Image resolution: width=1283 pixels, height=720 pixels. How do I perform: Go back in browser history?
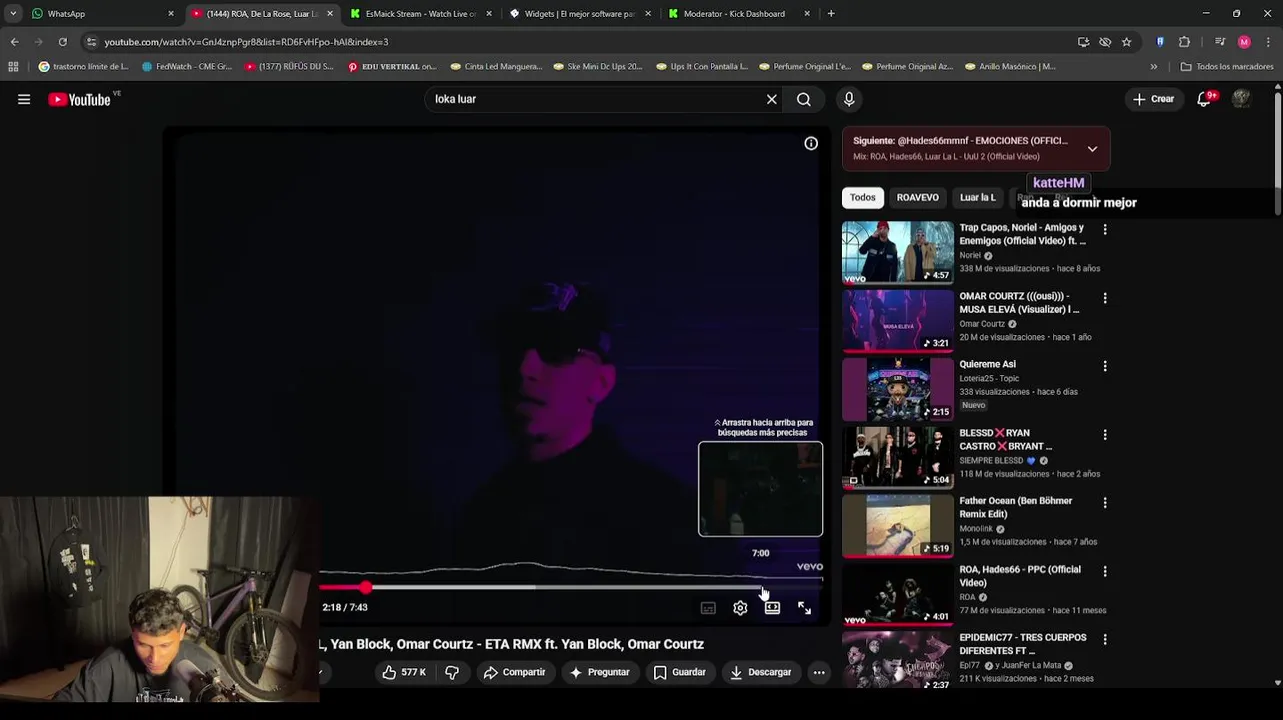click(x=14, y=42)
